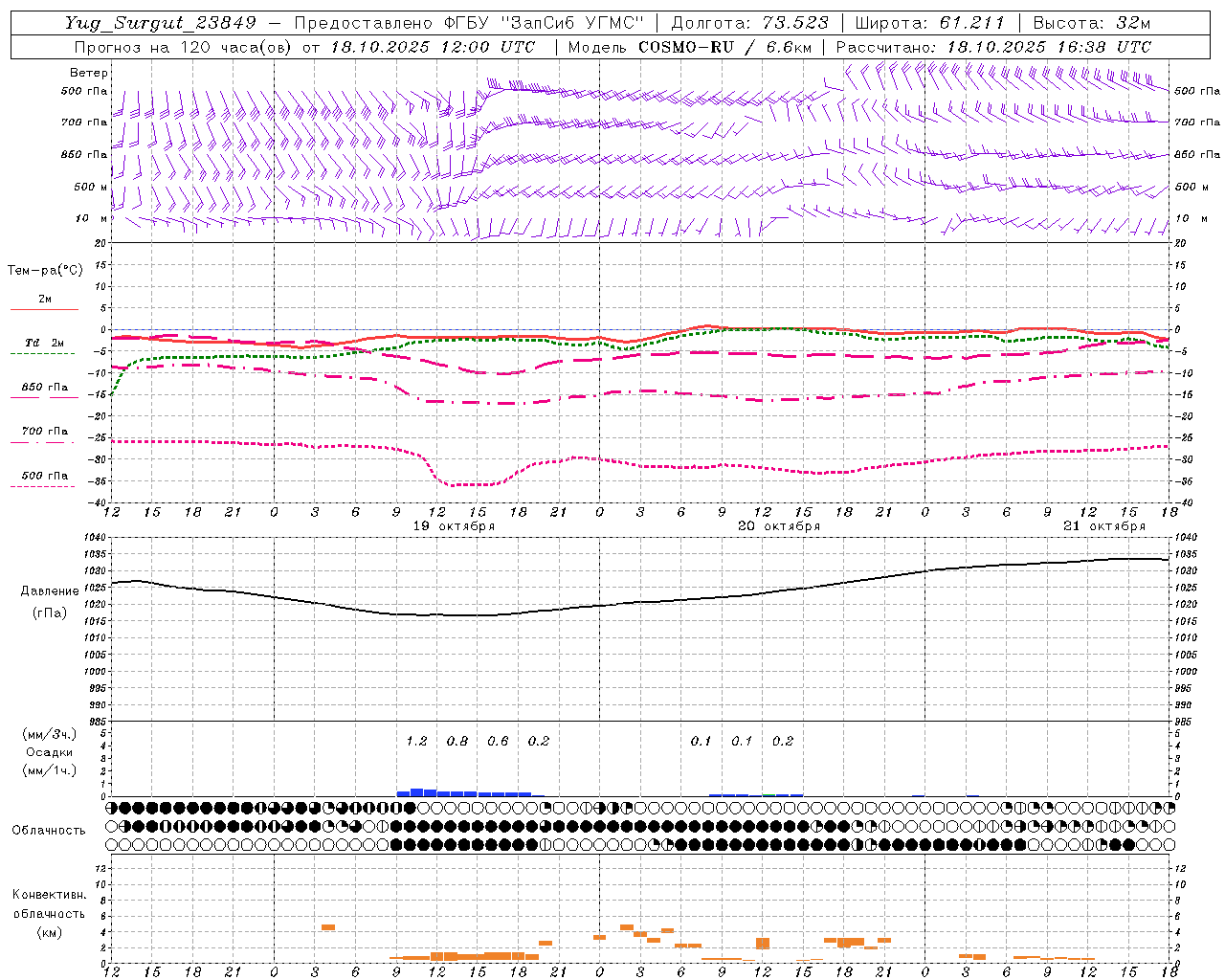Select the Td 2м dew point legend entry
Viewport: 1225px width, 980px height.
coord(44,346)
